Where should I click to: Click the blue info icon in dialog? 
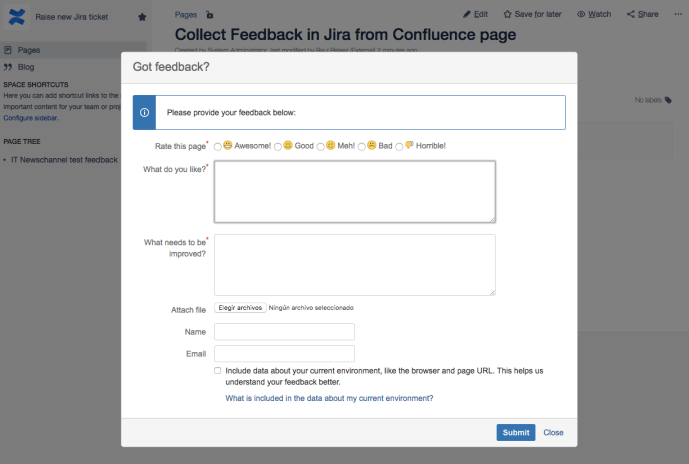(145, 113)
